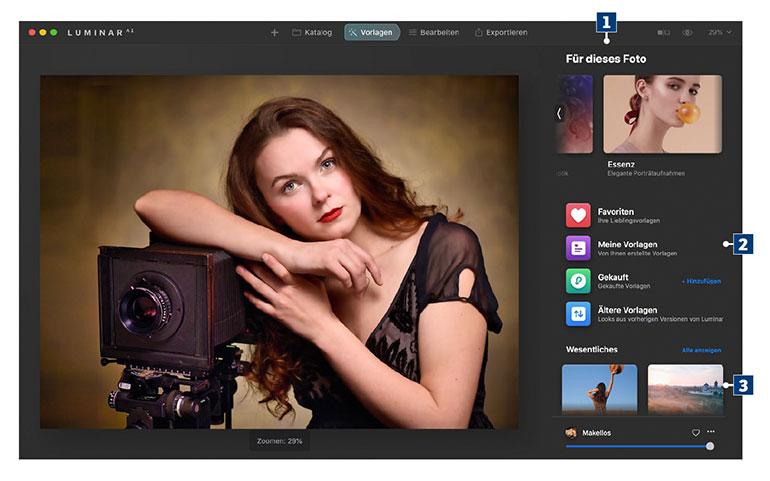The image size is (770, 481).
Task: Open the 29% zoom dropdown
Action: click(x=719, y=32)
